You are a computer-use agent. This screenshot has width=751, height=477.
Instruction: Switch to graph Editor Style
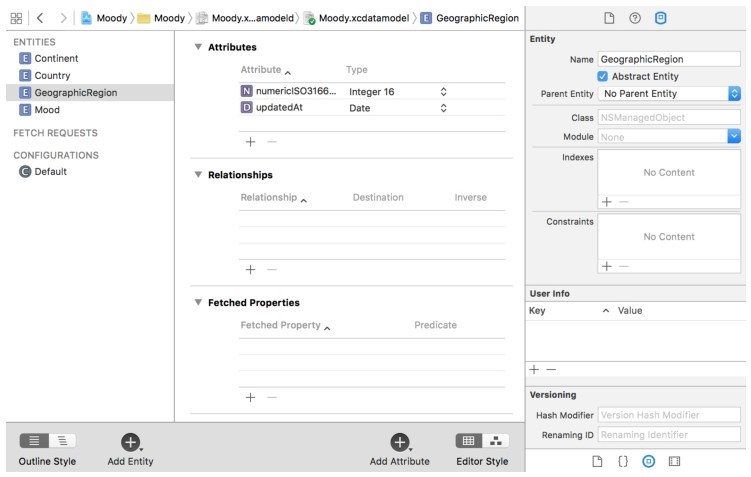pos(495,441)
